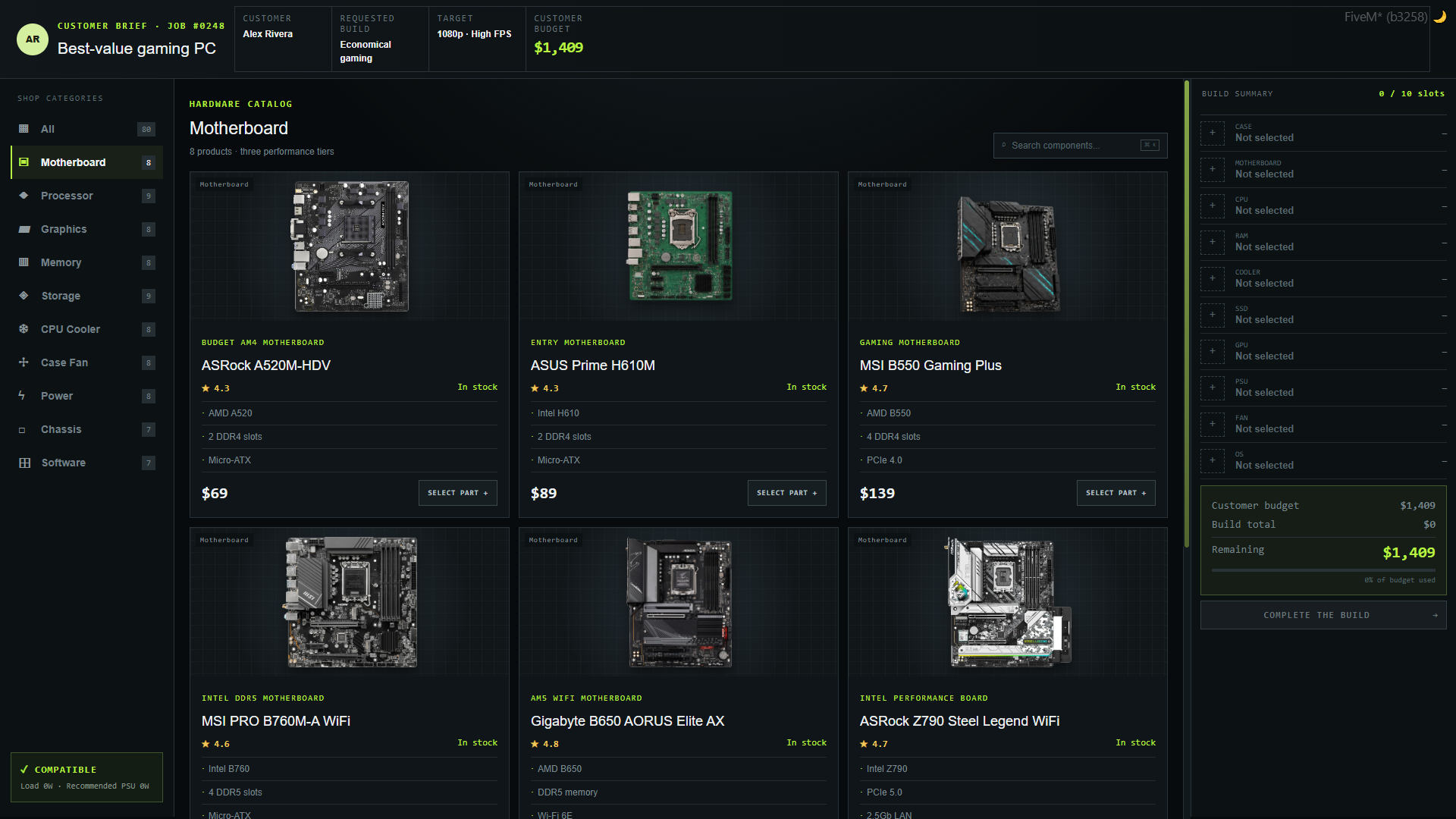Click the MSI B550 Gaming Plus title
This screenshot has width=1456, height=819.
coord(930,366)
